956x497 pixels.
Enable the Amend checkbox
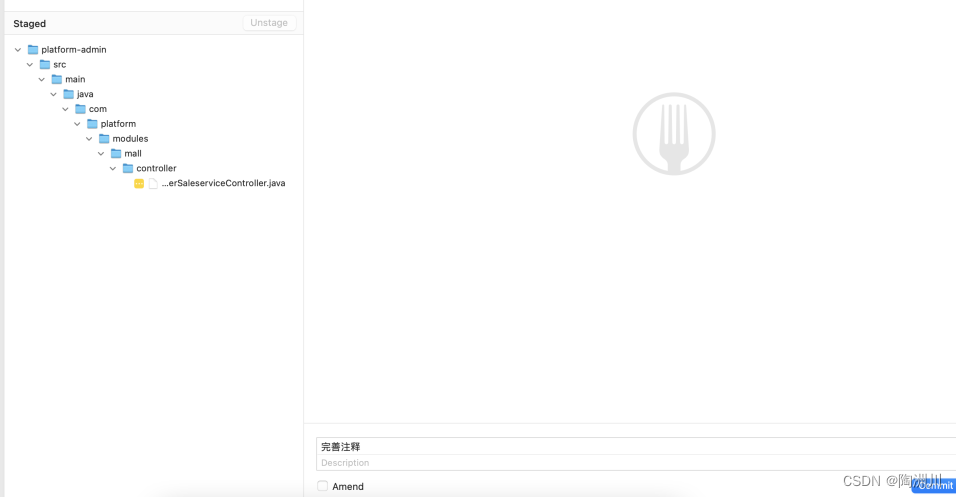click(x=323, y=486)
